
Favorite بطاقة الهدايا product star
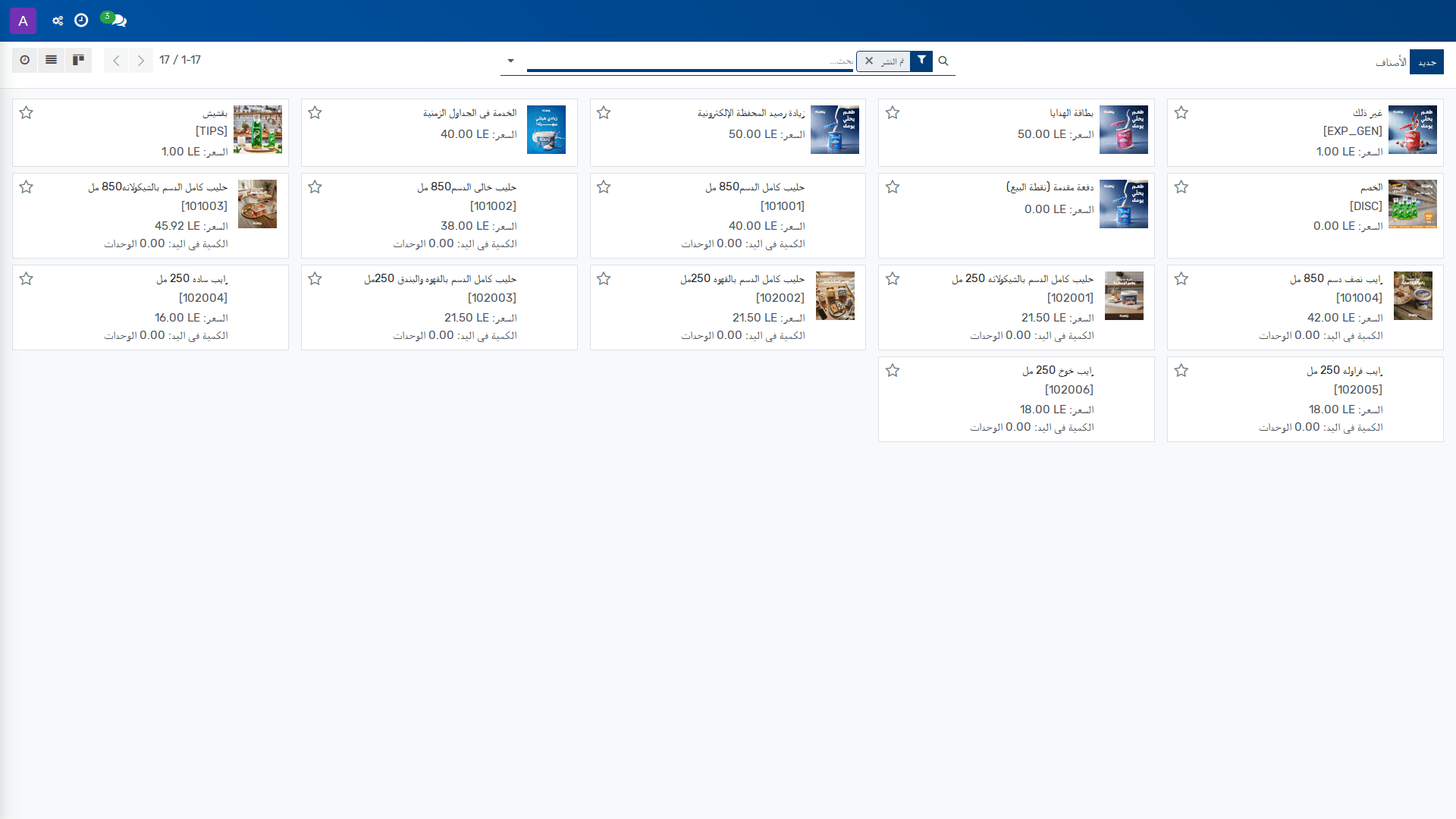[x=893, y=113]
